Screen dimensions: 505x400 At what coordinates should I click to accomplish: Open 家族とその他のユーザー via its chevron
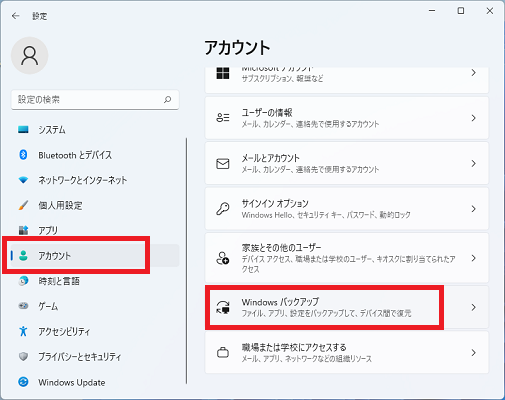tap(473, 258)
